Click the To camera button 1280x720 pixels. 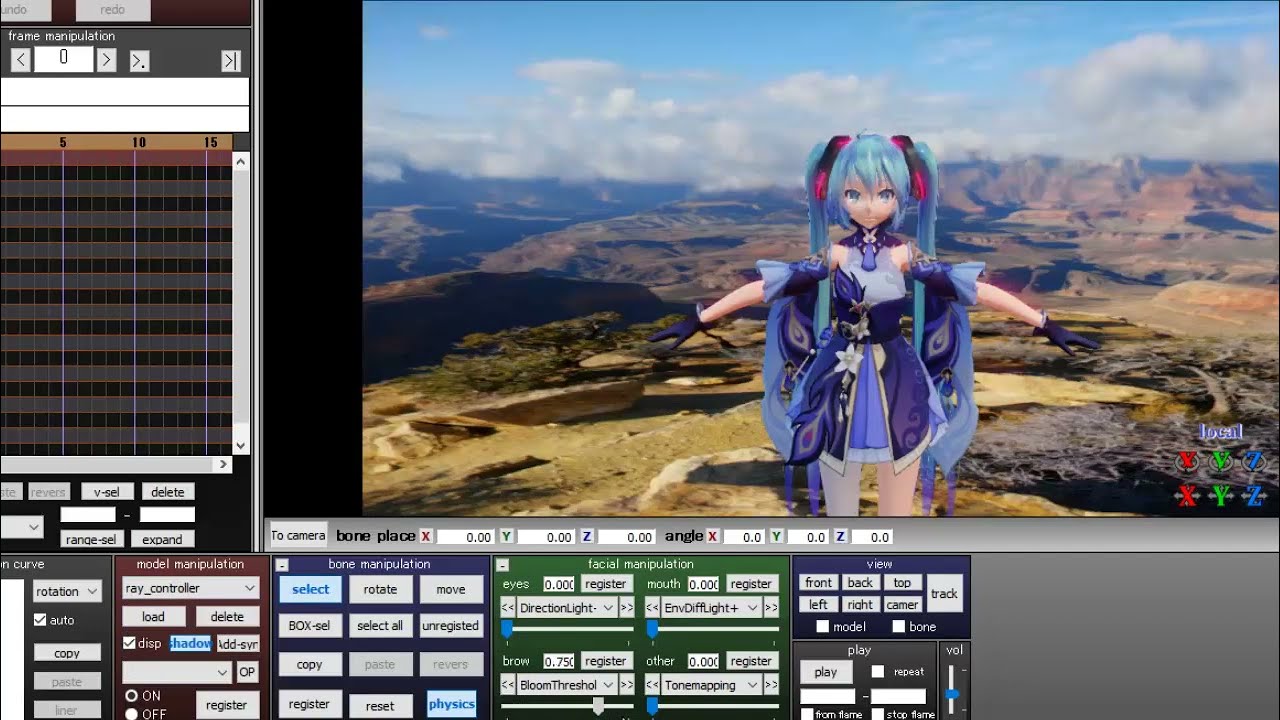pyautogui.click(x=298, y=535)
